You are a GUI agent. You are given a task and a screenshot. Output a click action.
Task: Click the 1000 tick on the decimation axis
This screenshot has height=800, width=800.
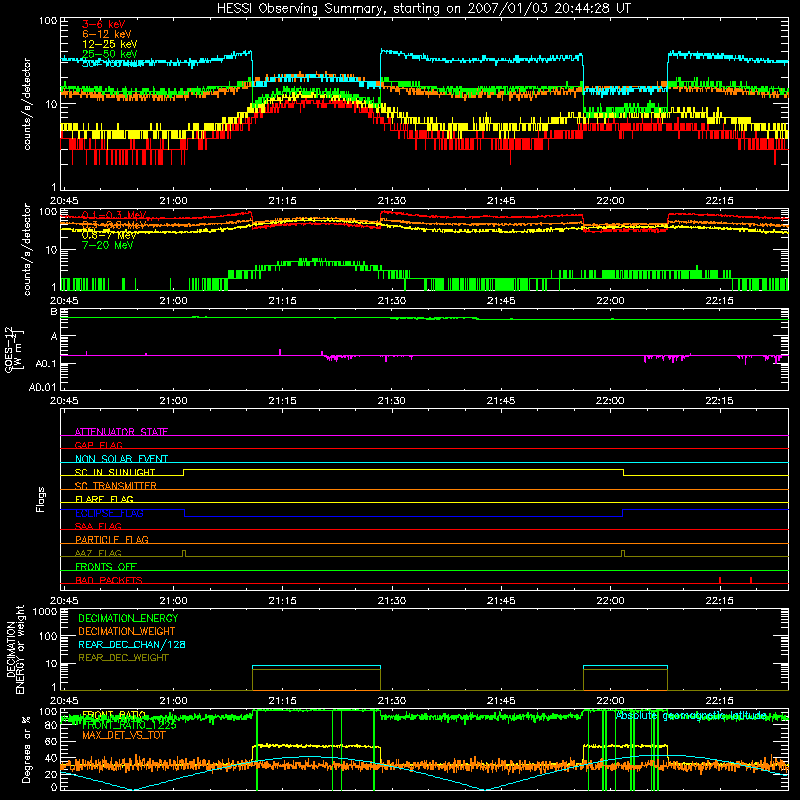click(x=45, y=612)
